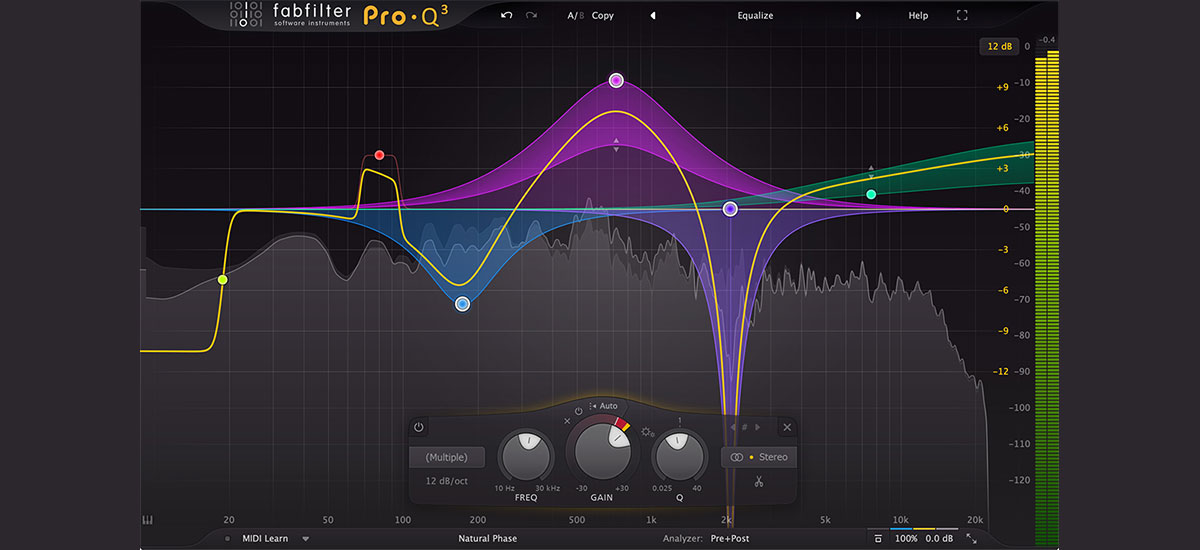The height and width of the screenshot is (550, 1200).
Task: Toggle global bypass icon
Action: [x=878, y=538]
